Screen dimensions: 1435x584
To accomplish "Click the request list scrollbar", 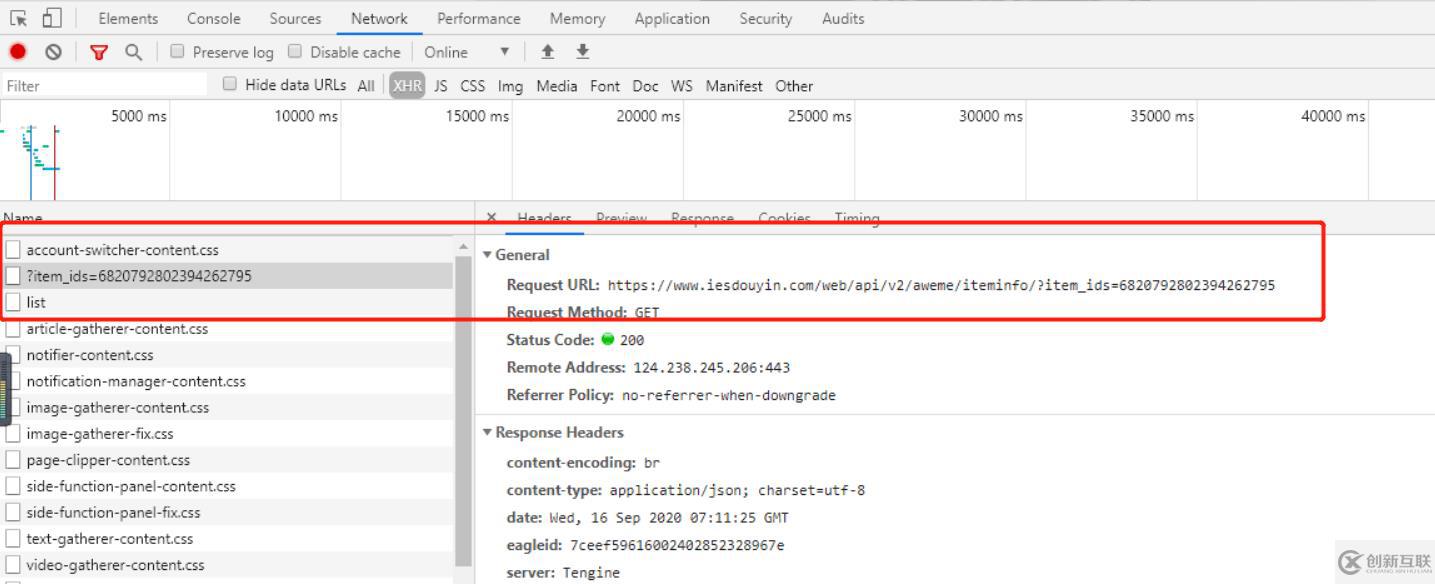I will (464, 410).
